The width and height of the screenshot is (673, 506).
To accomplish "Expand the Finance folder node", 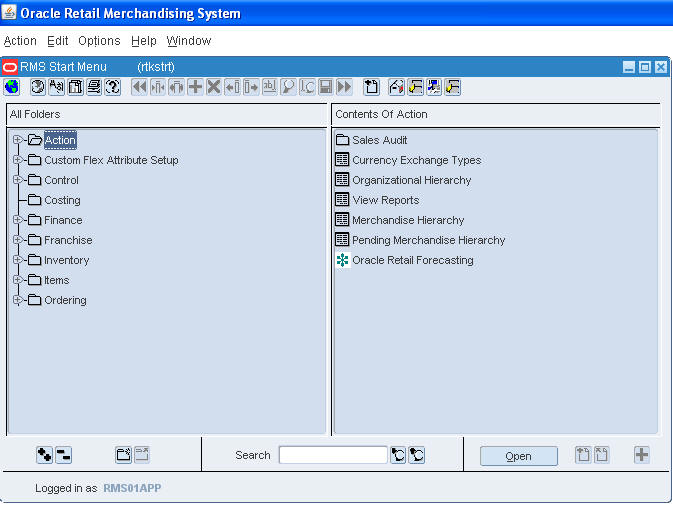I will point(18,220).
